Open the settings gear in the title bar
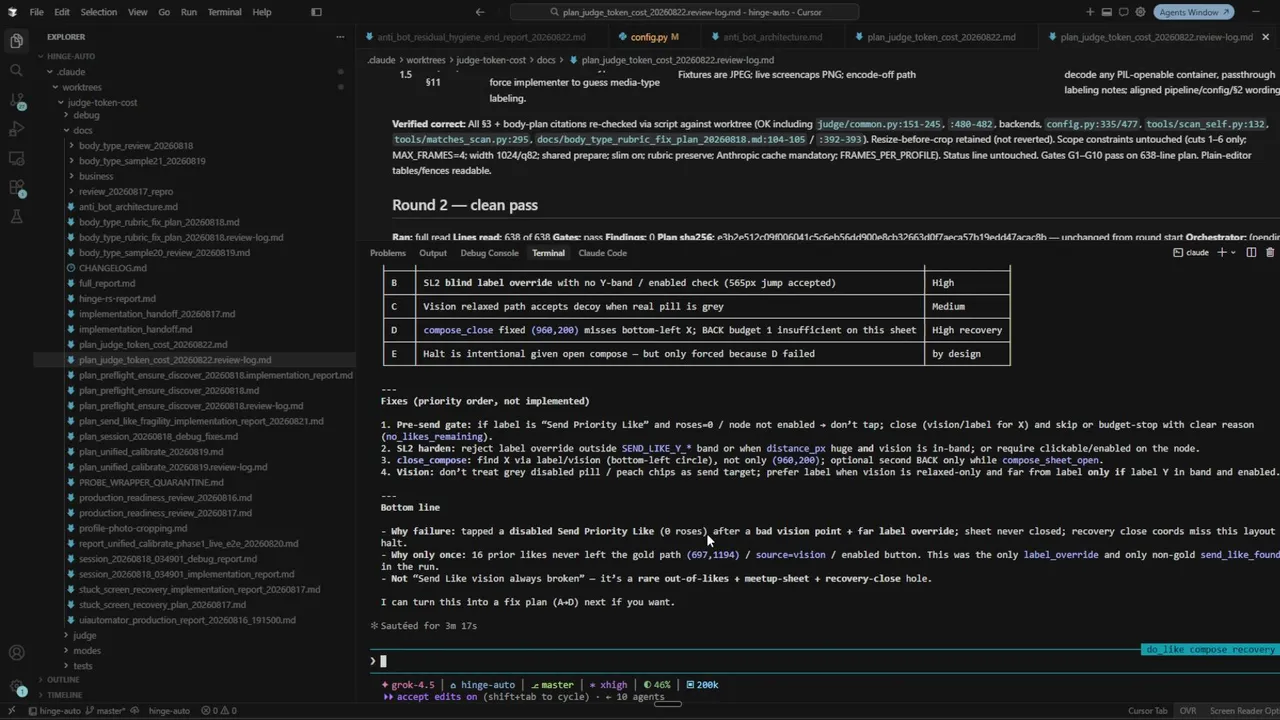 (1141, 12)
